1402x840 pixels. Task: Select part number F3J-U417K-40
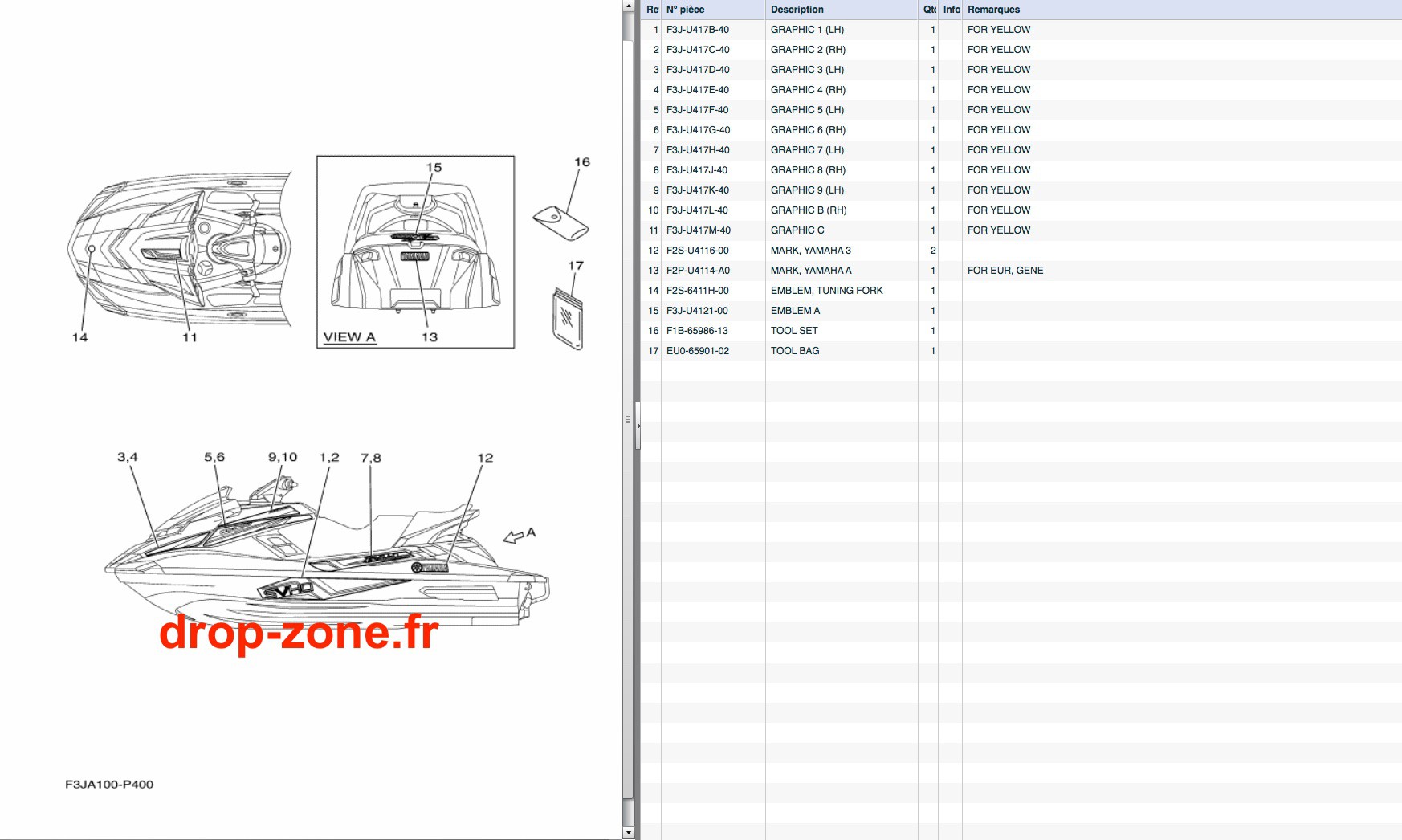click(x=698, y=190)
